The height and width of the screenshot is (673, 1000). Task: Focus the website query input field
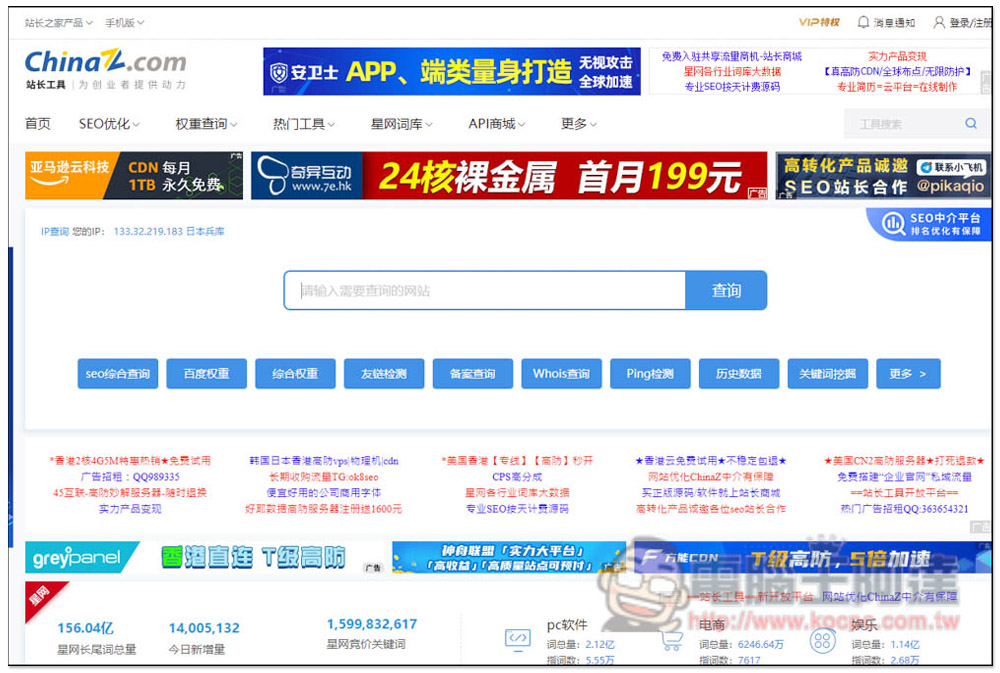485,291
